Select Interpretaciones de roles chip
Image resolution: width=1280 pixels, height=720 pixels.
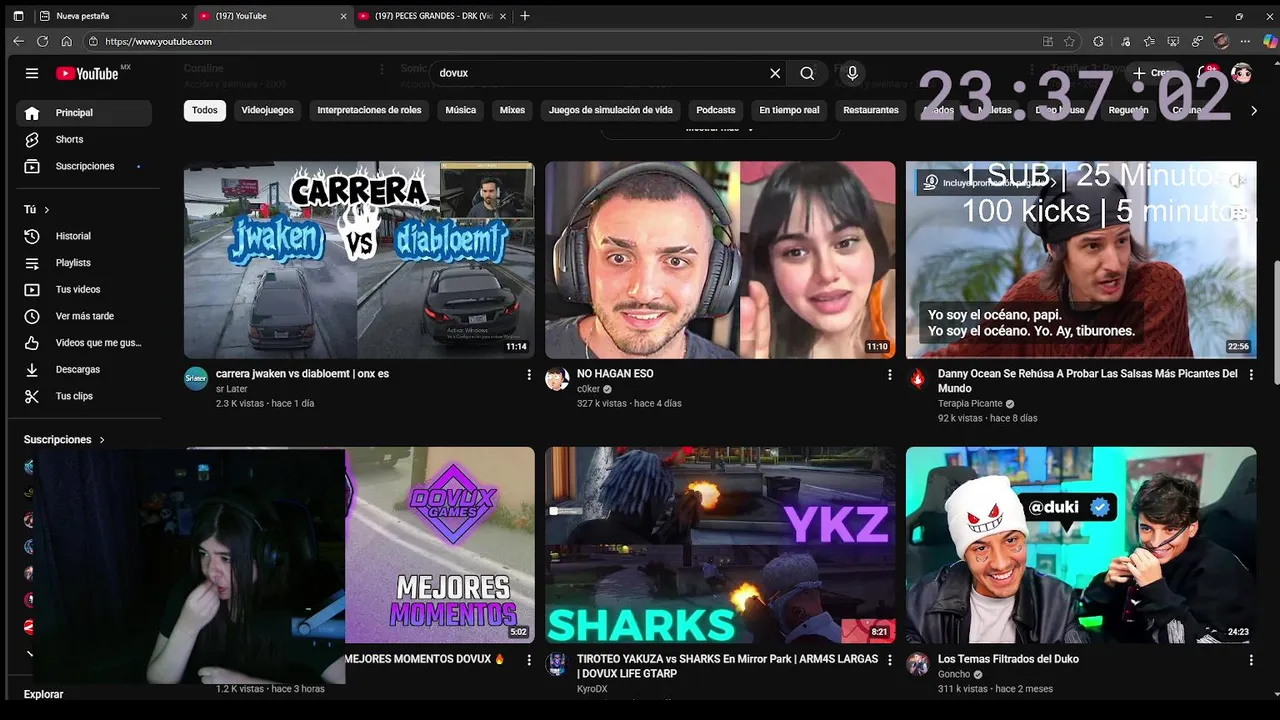369,110
